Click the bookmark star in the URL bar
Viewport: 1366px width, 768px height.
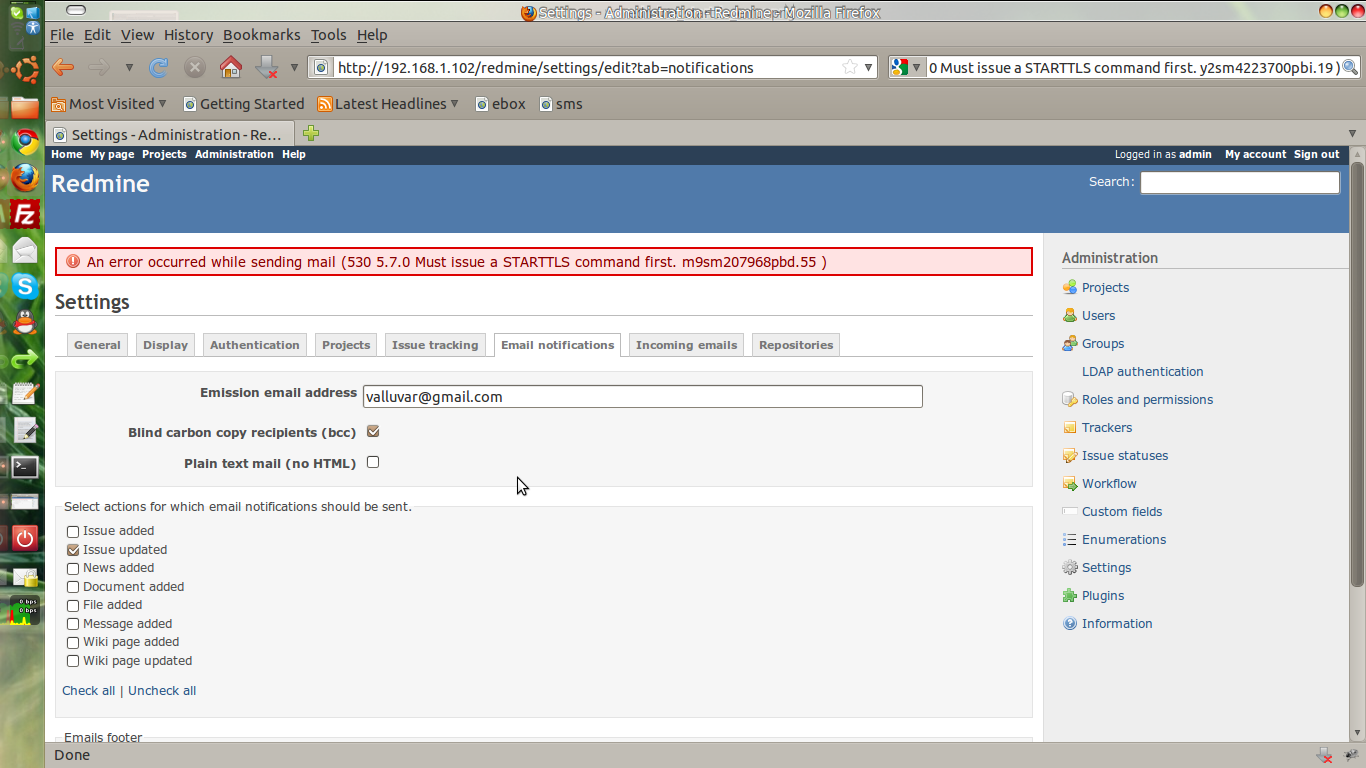(x=850, y=68)
